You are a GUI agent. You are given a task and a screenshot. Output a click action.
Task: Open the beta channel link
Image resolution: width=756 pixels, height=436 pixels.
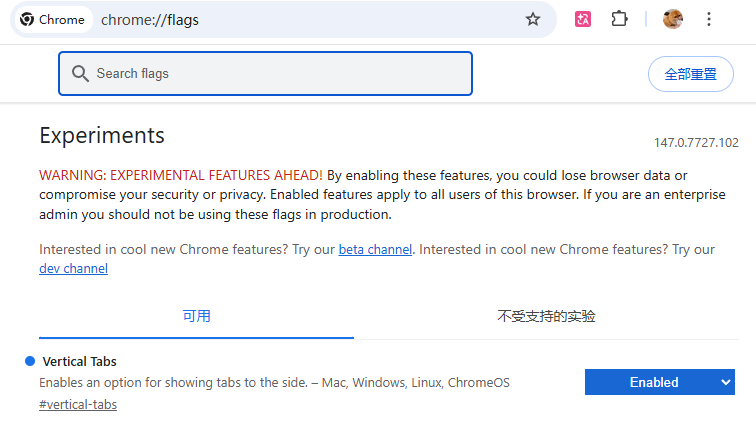pyautogui.click(x=375, y=249)
